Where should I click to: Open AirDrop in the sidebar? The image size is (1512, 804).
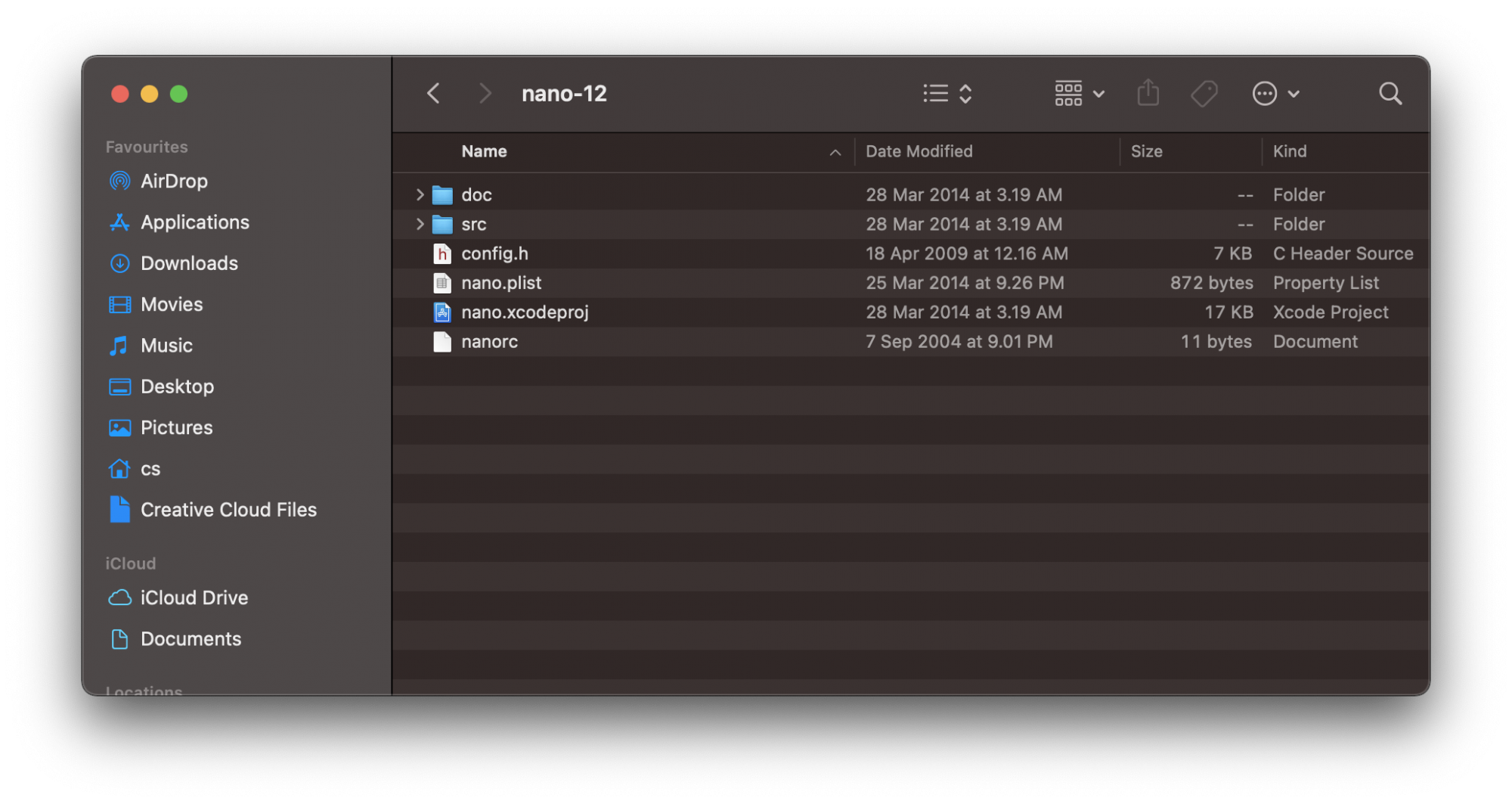[173, 181]
